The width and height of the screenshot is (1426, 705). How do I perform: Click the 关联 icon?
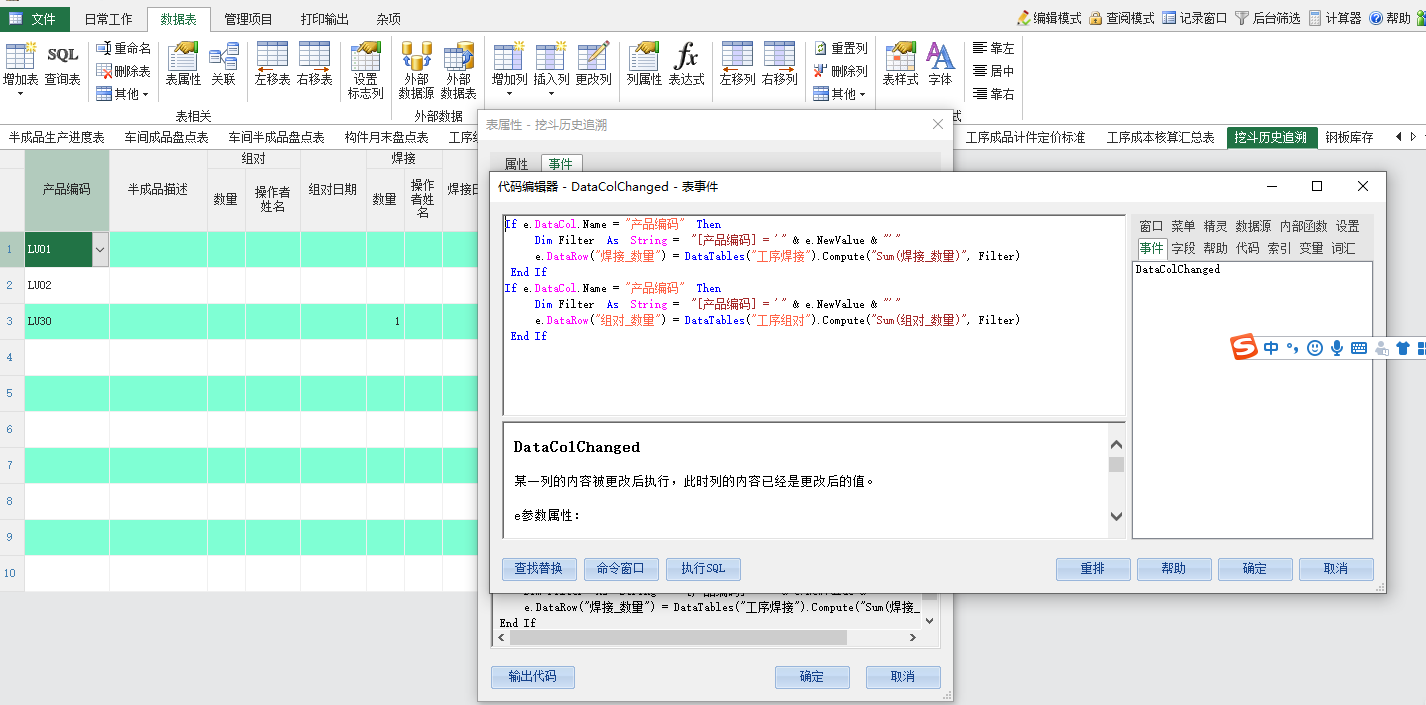(x=223, y=63)
